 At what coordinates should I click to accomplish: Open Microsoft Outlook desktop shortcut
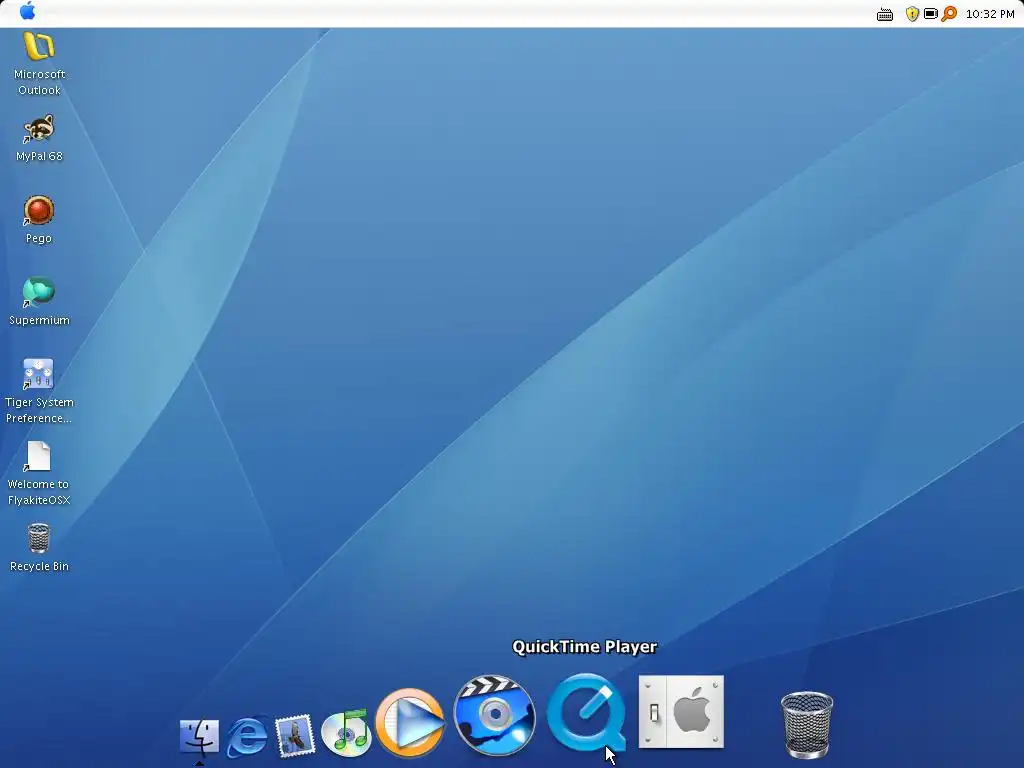click(39, 64)
